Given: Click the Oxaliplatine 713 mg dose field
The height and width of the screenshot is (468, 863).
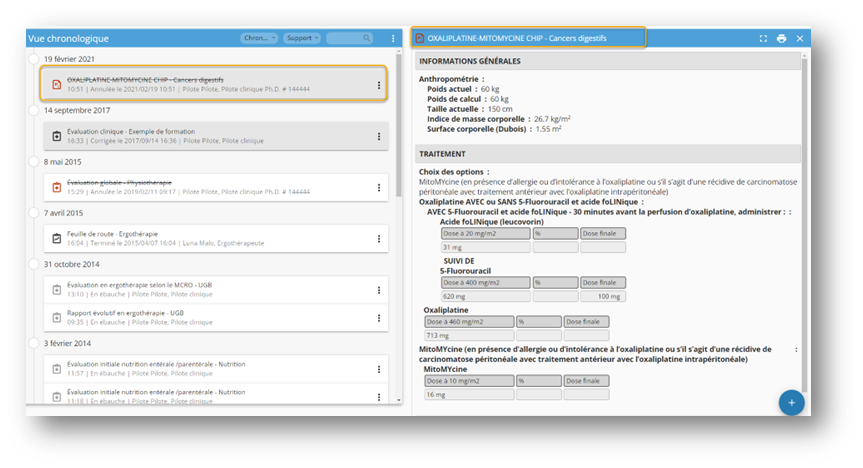Looking at the screenshot, I should [468, 336].
